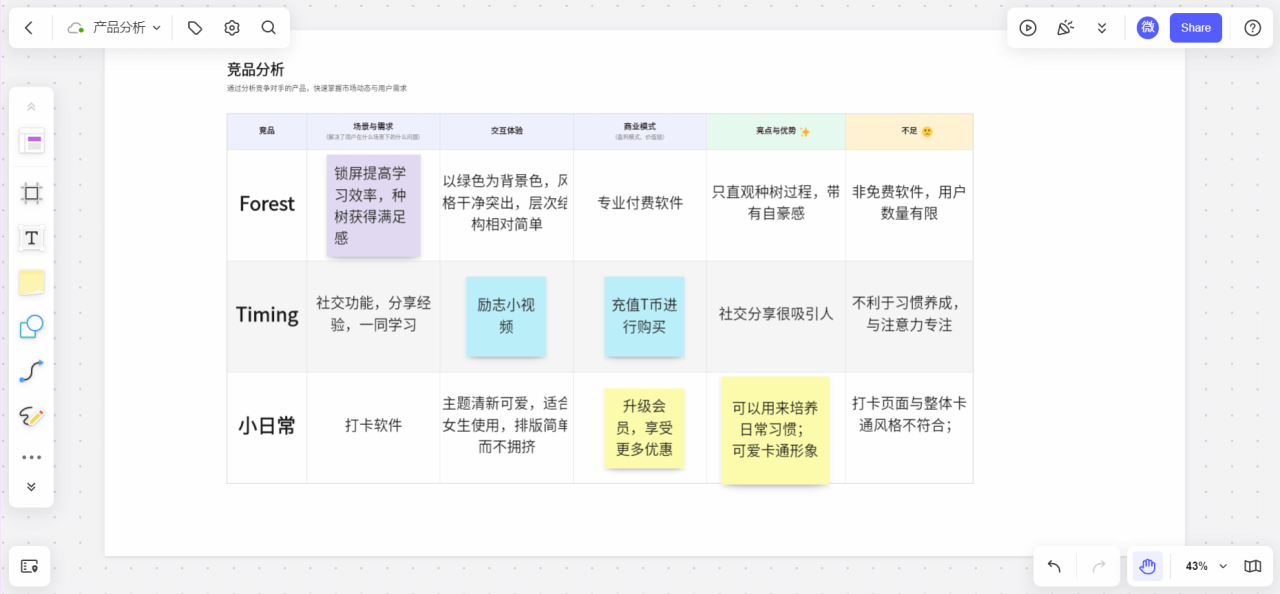Open the pages panel icon at bottom-left

pyautogui.click(x=29, y=566)
